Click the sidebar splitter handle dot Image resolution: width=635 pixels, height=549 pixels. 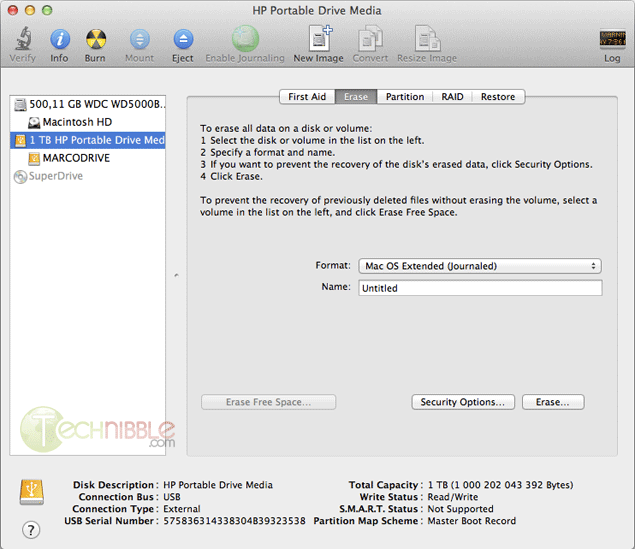point(176,275)
